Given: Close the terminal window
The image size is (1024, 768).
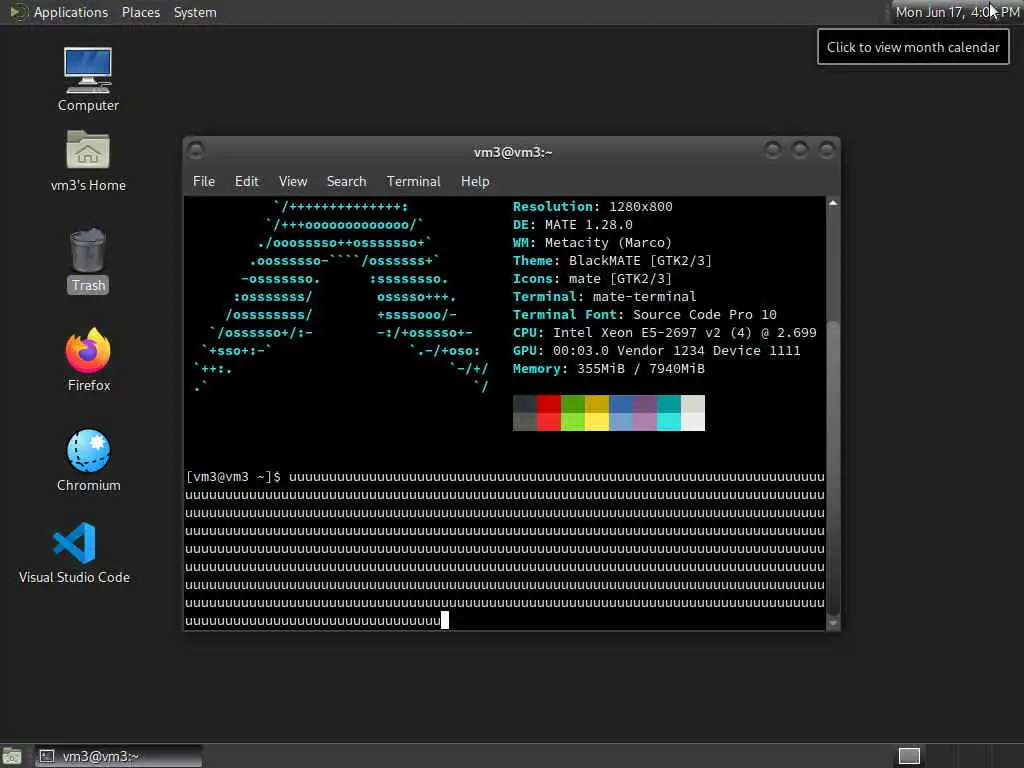Looking at the screenshot, I should 826,151.
